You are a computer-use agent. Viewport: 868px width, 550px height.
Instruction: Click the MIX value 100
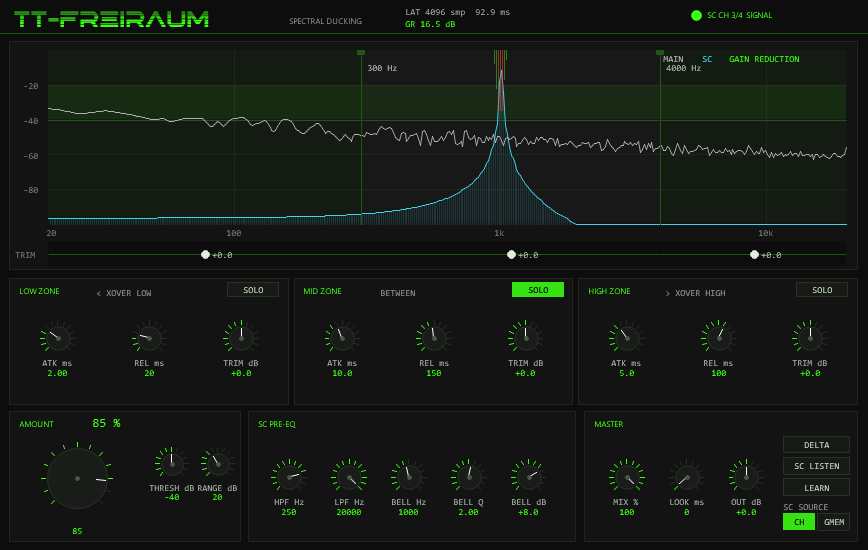(x=627, y=512)
